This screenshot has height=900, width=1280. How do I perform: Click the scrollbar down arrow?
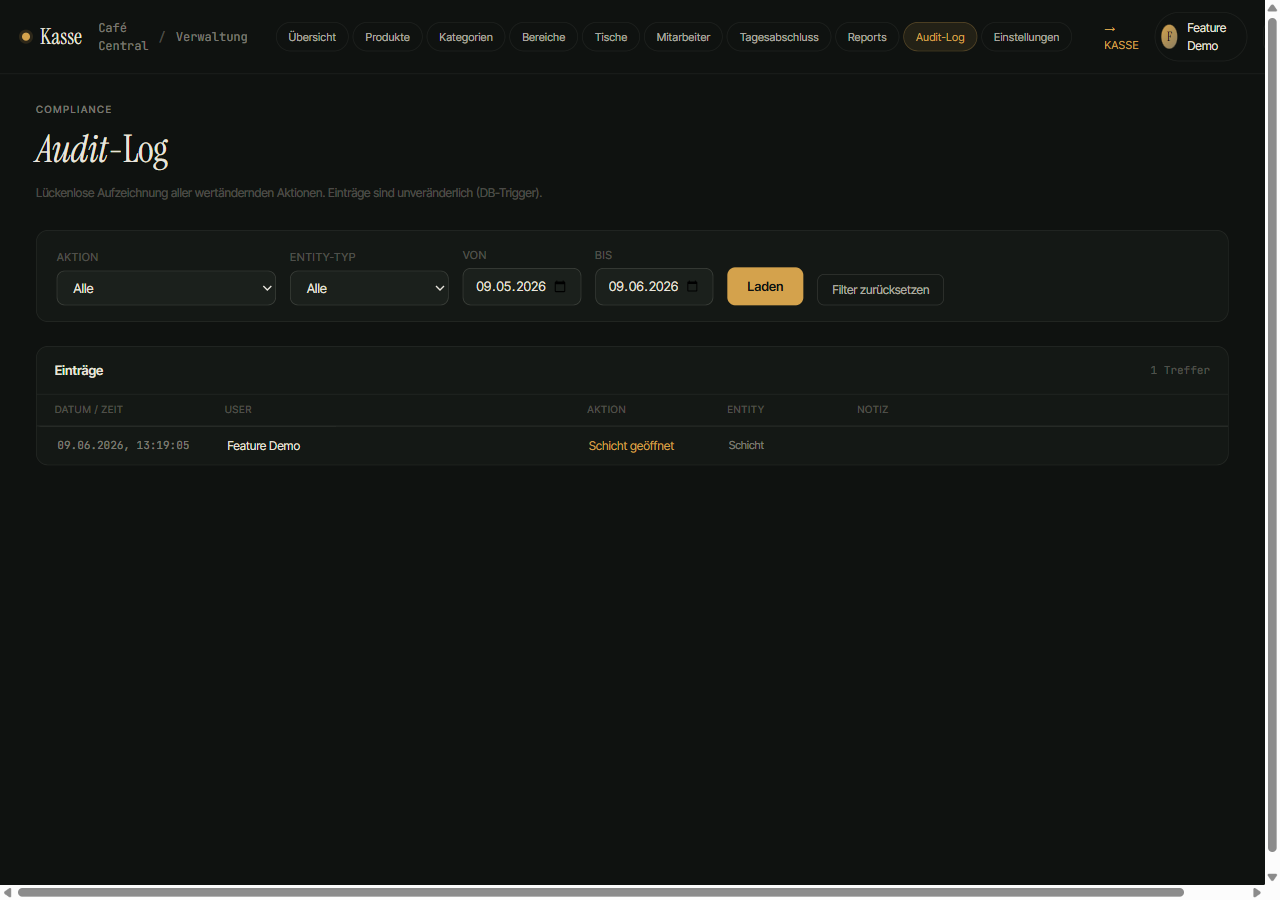[1272, 877]
